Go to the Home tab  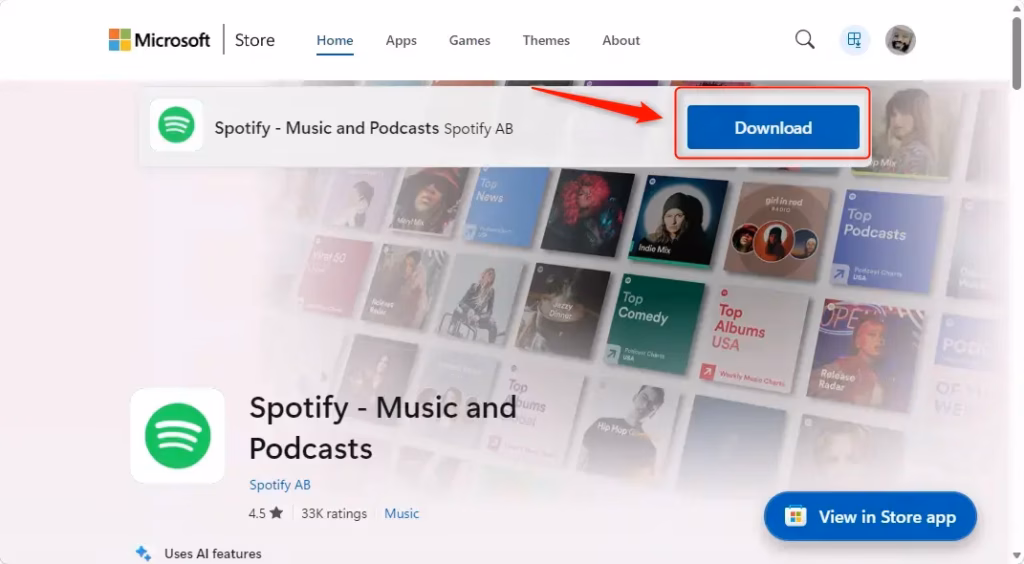pyautogui.click(x=335, y=40)
